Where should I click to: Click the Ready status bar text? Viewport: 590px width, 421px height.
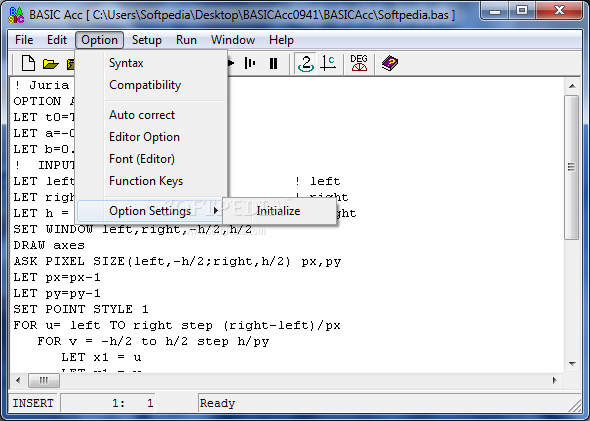(217, 403)
